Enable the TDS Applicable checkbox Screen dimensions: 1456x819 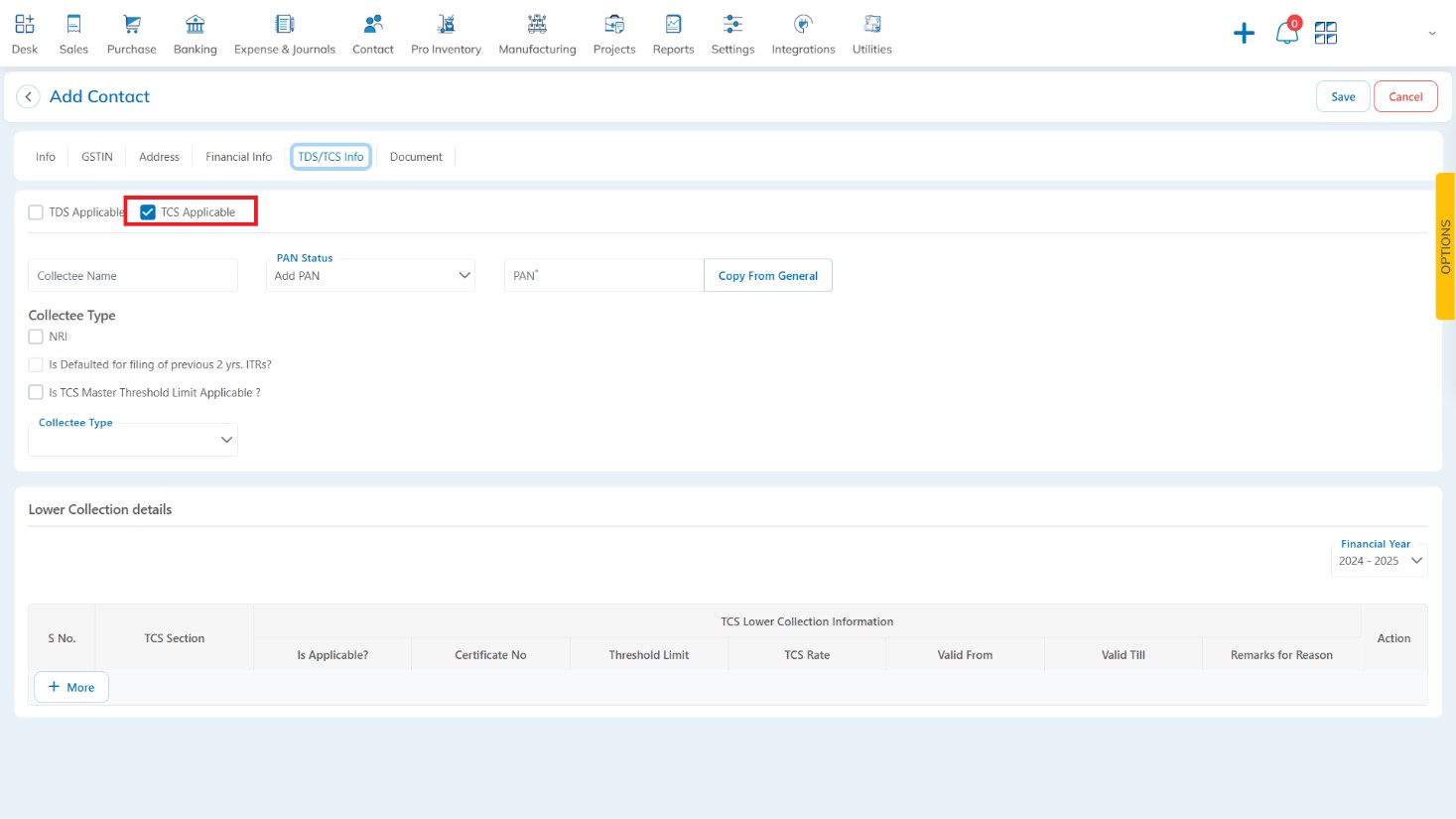click(36, 212)
